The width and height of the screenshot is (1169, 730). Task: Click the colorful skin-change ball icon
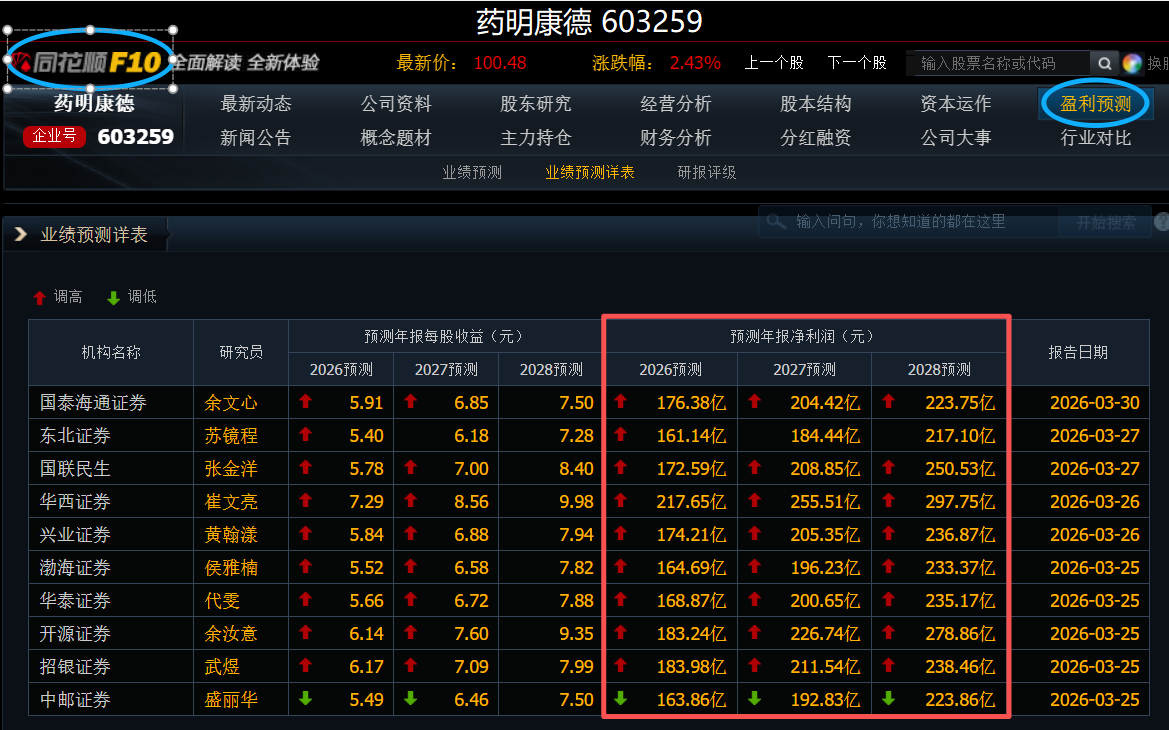click(1132, 63)
